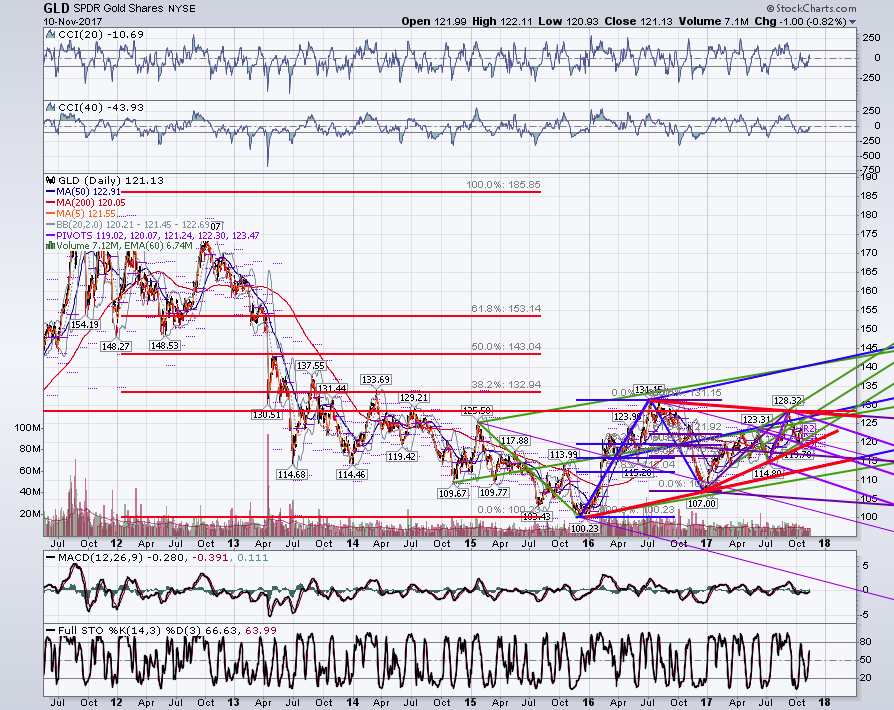Click the 114.46 low price label
Screen dimensions: 894x710
[x=351, y=474]
